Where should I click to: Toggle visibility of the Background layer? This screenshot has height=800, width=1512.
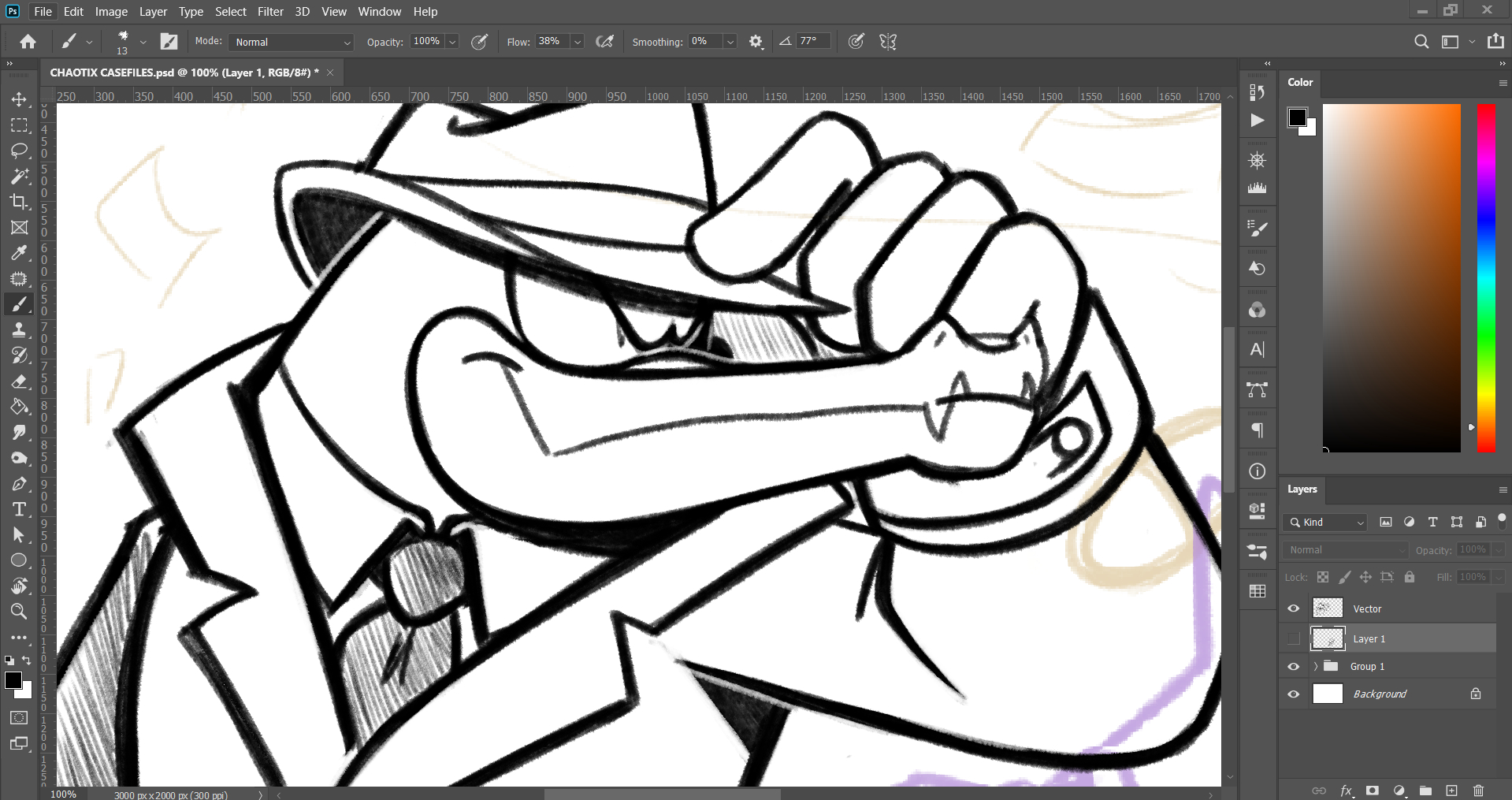click(x=1294, y=694)
